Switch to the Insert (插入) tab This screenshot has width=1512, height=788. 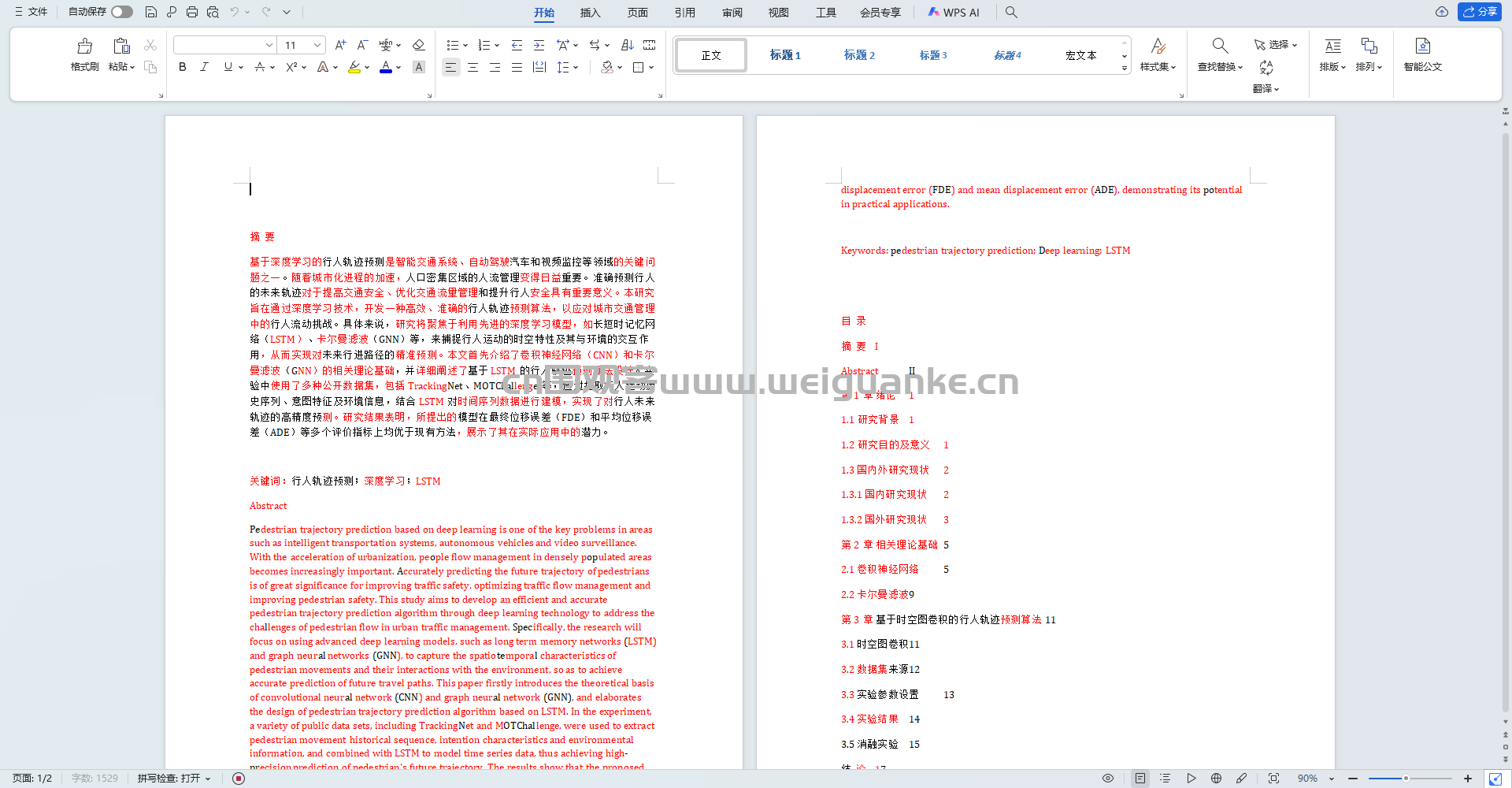click(x=590, y=12)
